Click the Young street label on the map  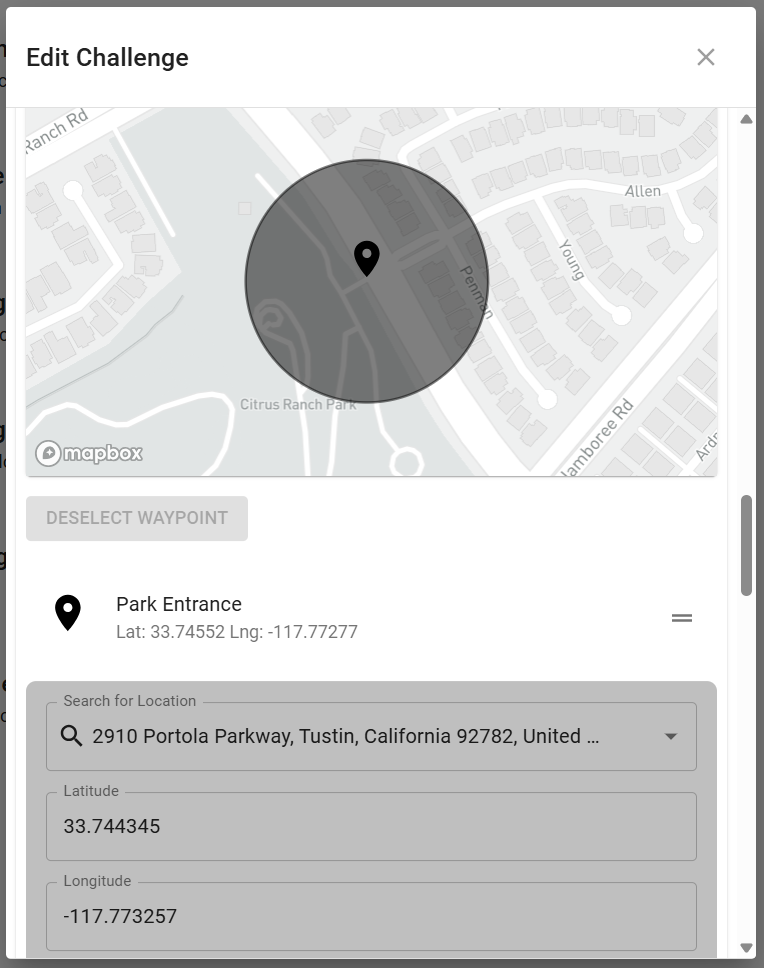click(571, 260)
